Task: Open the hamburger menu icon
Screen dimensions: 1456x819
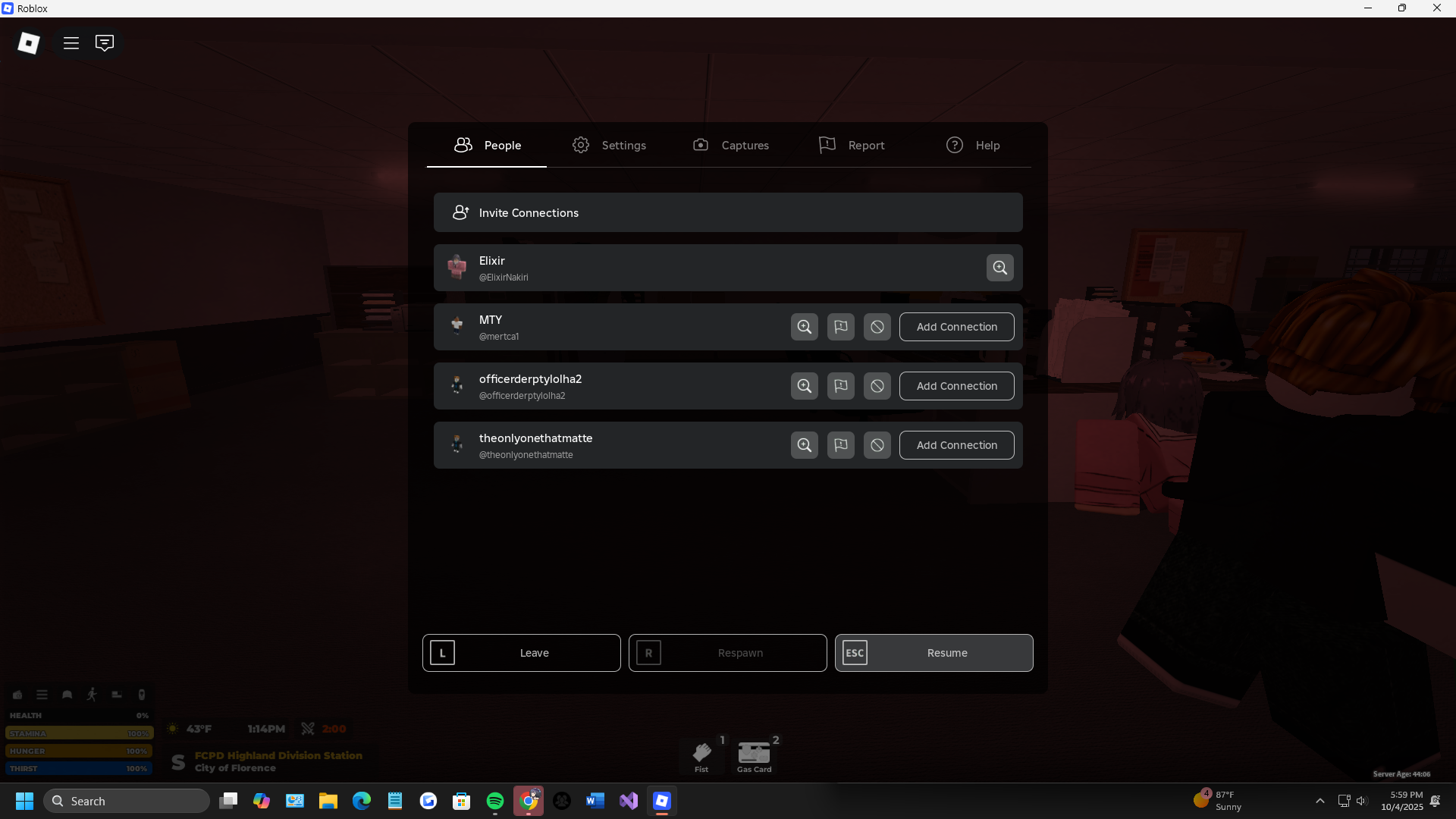Action: coord(71,43)
